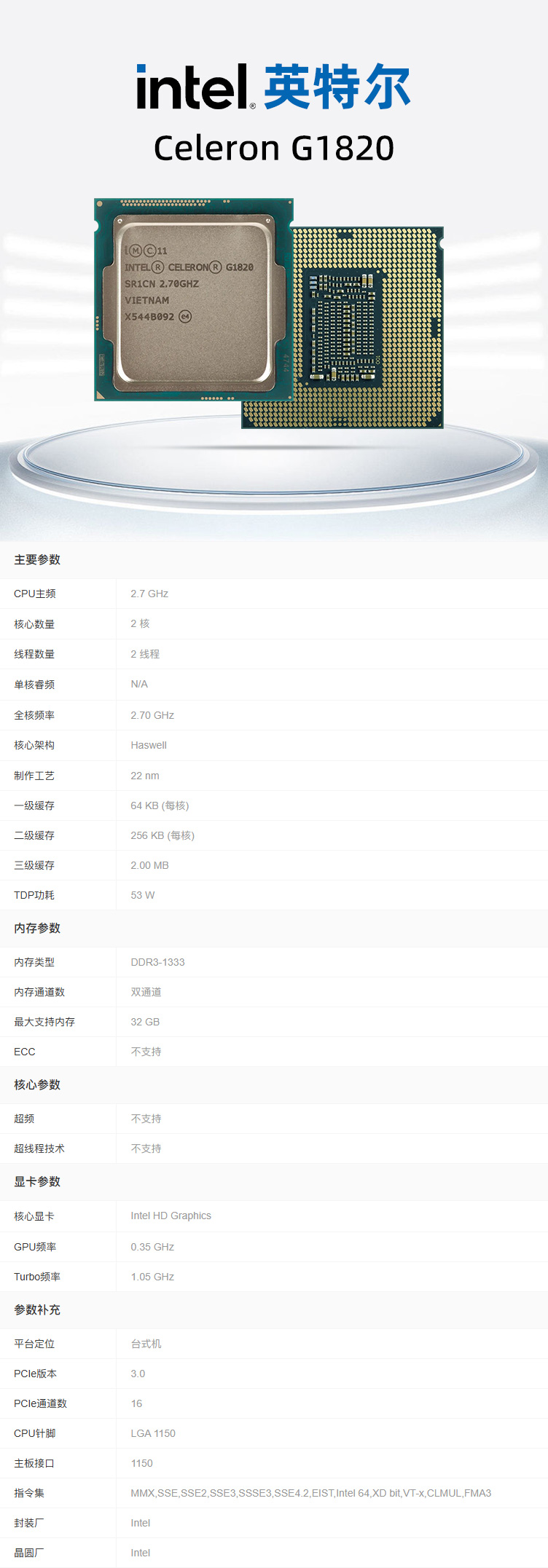The image size is (548, 1568).
Task: Click 不支持 in the 超线程技术 row
Action: tap(146, 1149)
